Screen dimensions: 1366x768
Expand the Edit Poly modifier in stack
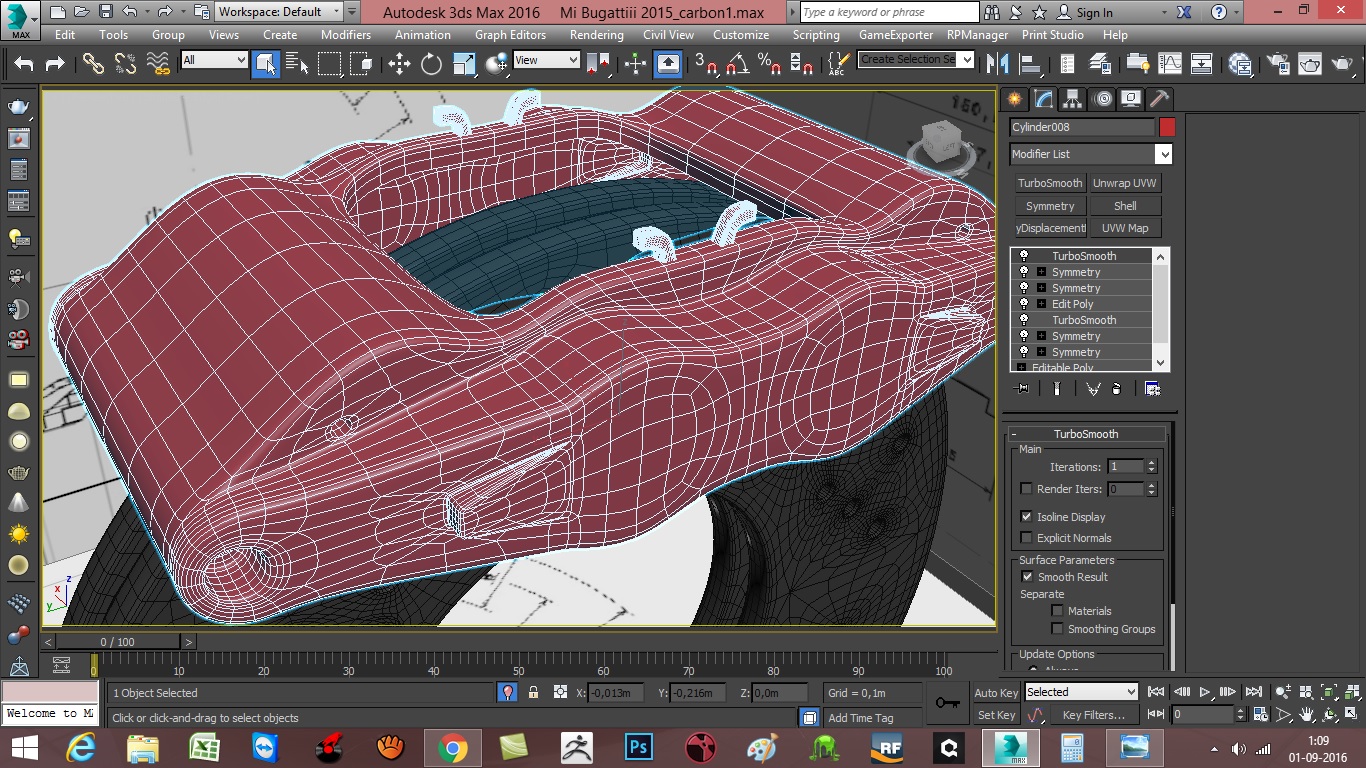click(x=1041, y=304)
